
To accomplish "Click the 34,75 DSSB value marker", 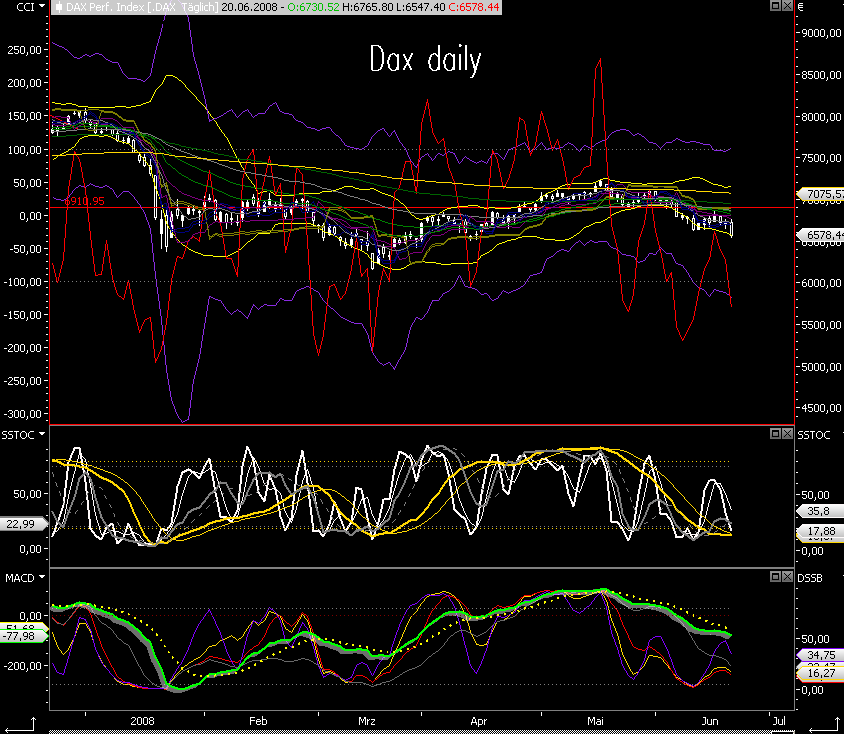I will pos(819,655).
